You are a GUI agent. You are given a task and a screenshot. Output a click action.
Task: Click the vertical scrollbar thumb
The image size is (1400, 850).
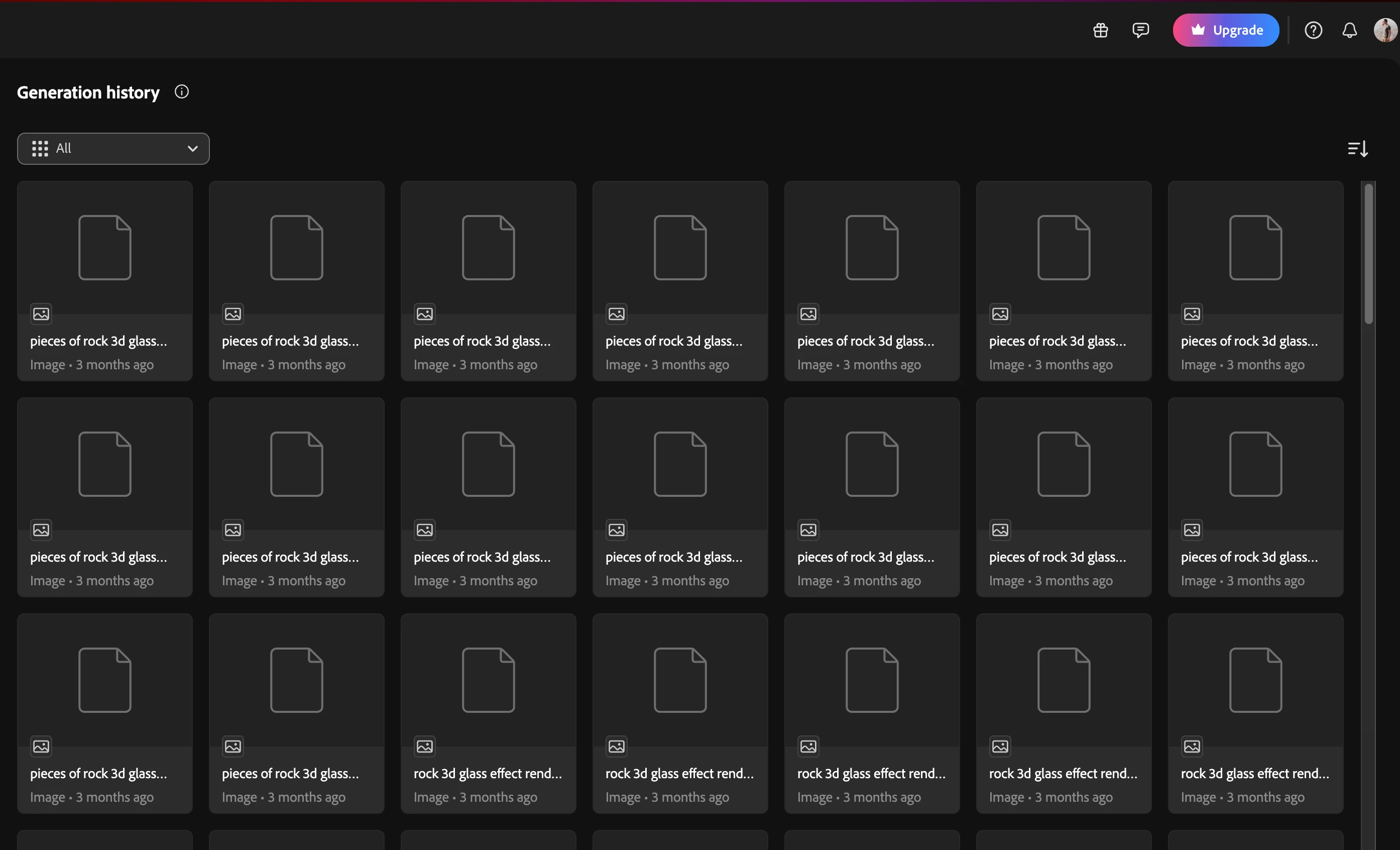tap(1369, 253)
